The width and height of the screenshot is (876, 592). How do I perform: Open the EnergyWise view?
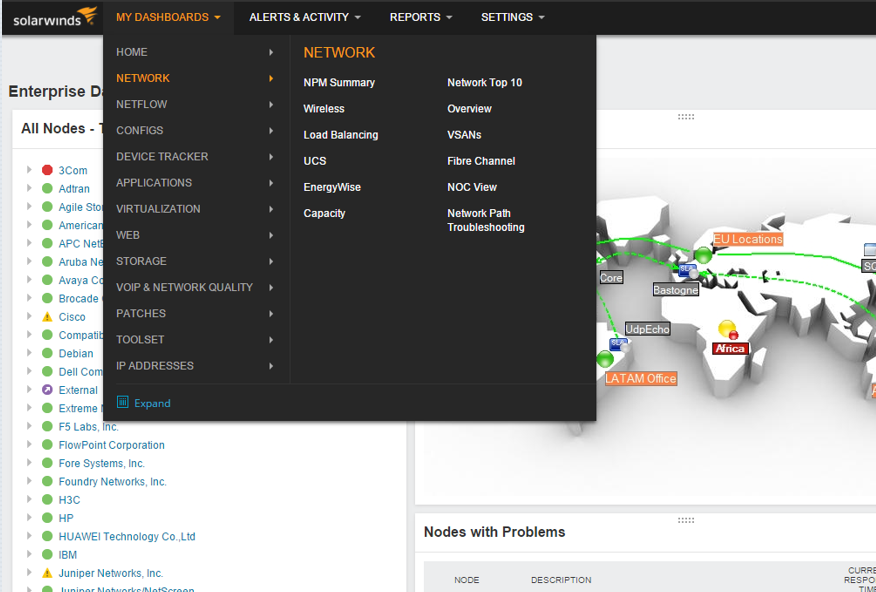[x=332, y=187]
